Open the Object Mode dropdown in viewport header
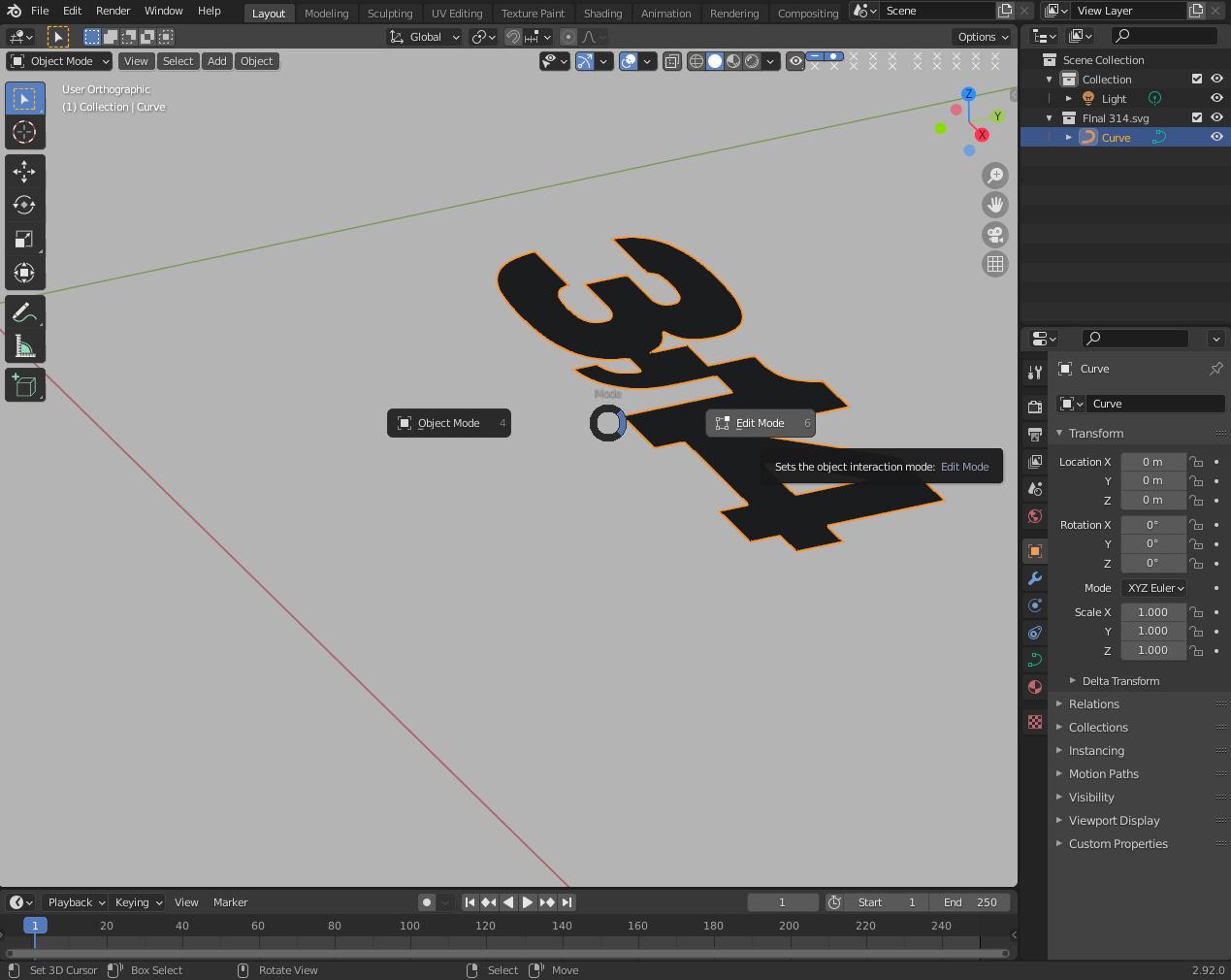The width and height of the screenshot is (1231, 980). pos(60,61)
